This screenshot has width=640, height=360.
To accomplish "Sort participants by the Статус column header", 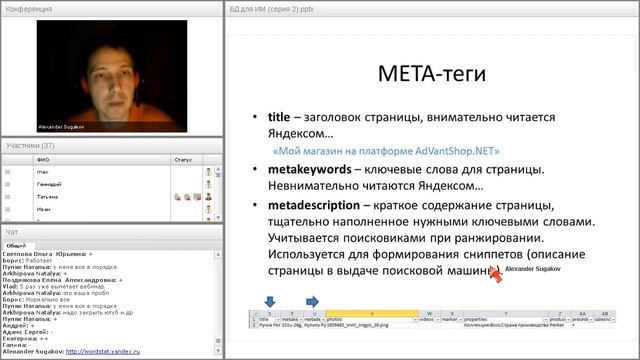I will point(186,160).
